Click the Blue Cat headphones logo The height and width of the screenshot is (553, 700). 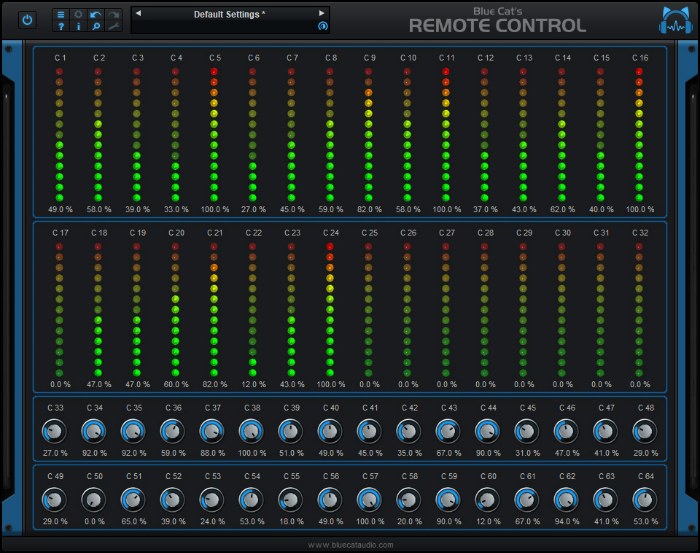coord(676,20)
